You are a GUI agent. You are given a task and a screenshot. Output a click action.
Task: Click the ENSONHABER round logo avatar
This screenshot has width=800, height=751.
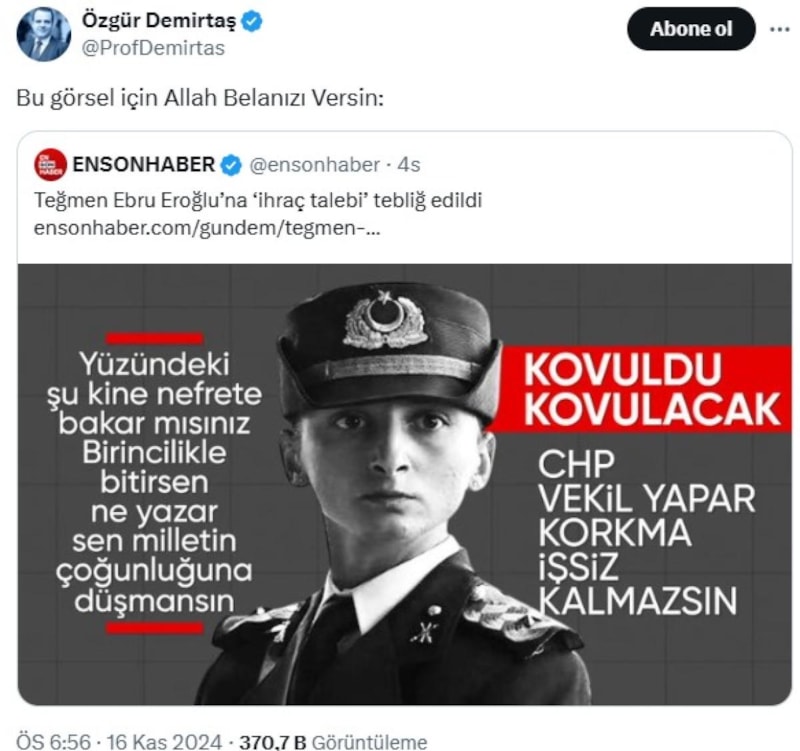tap(50, 165)
